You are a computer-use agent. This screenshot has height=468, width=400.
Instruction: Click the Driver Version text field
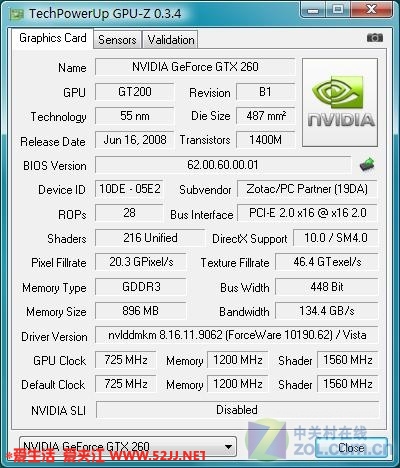tap(237, 335)
